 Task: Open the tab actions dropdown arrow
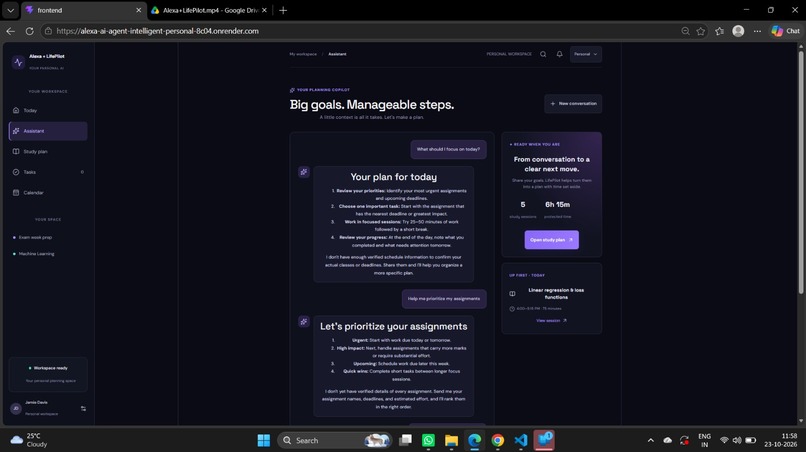[x=10, y=10]
